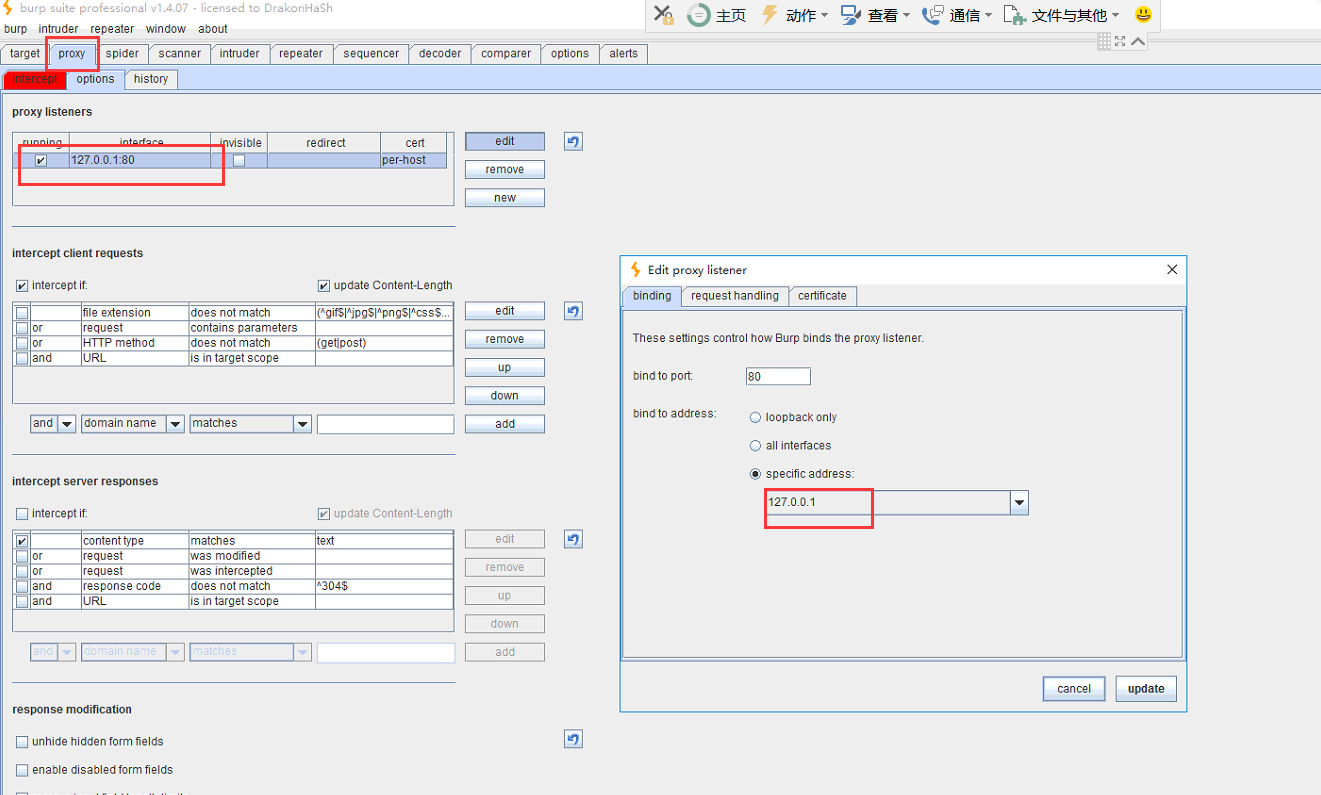Click cancel in Edit proxy listener dialog
This screenshot has width=1321, height=795.
[x=1074, y=688]
